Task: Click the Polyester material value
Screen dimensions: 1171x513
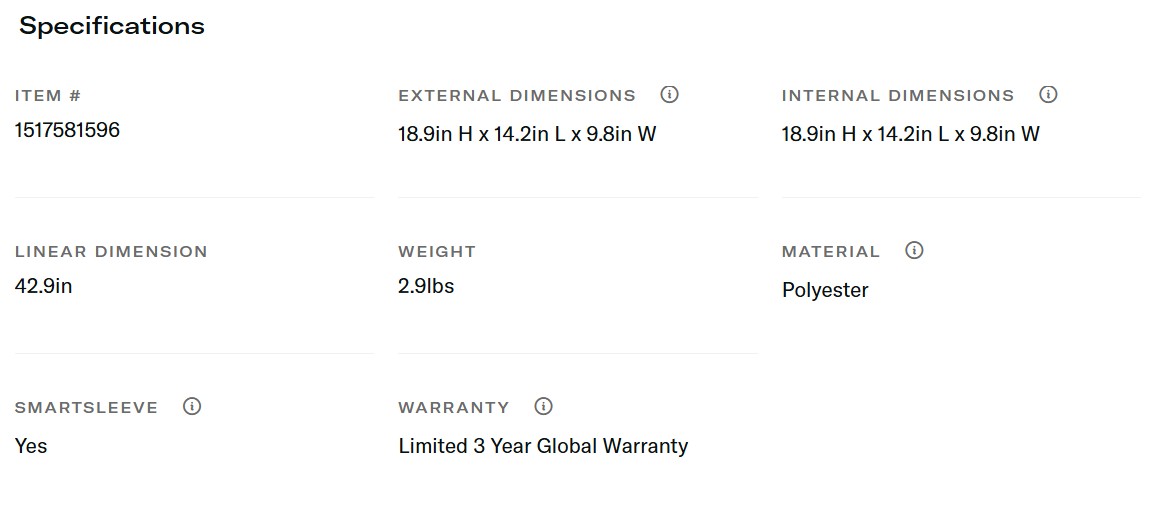Action: coord(825,290)
